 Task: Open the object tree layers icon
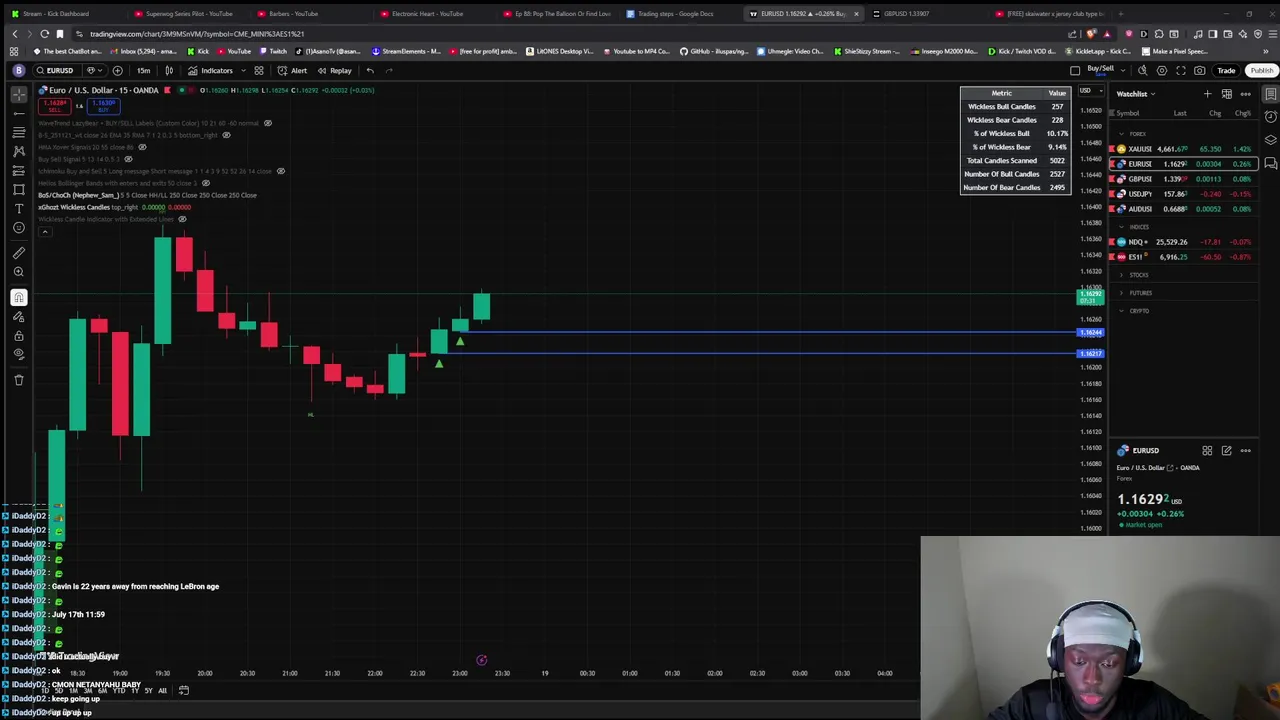click(x=1270, y=140)
